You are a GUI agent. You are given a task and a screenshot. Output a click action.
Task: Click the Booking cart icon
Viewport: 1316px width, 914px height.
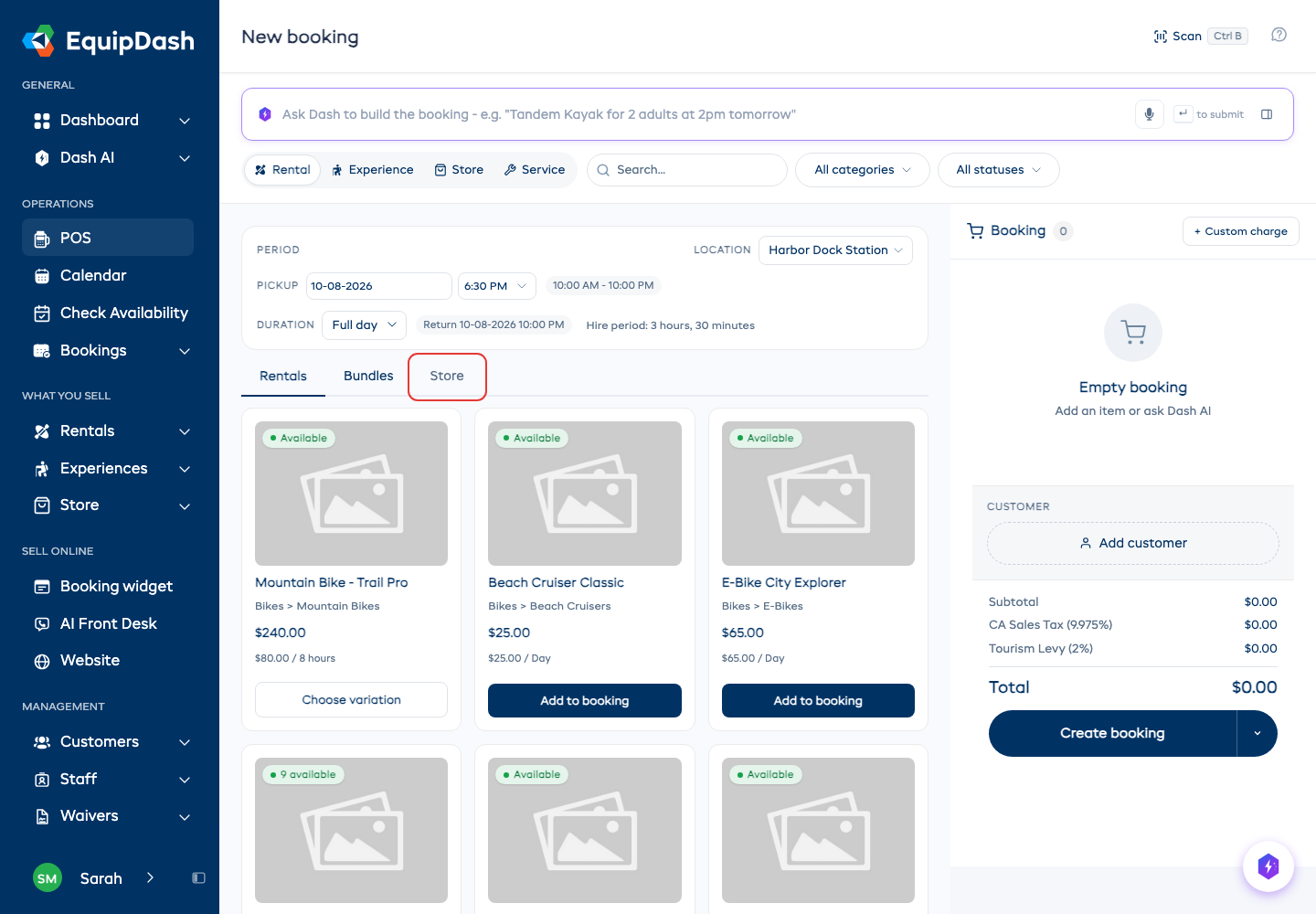[975, 231]
